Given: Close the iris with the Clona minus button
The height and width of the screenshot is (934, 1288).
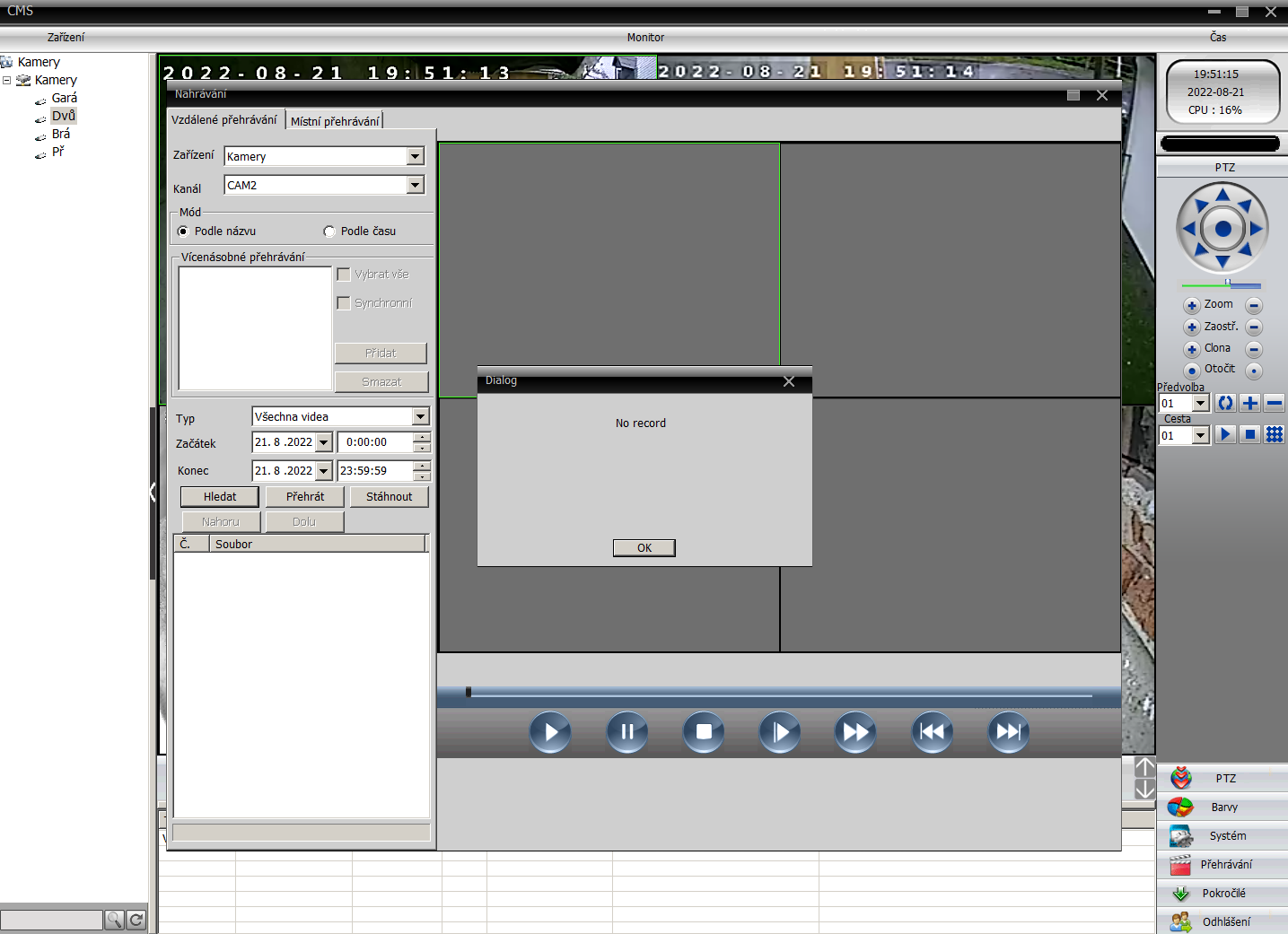Looking at the screenshot, I should tap(1255, 349).
